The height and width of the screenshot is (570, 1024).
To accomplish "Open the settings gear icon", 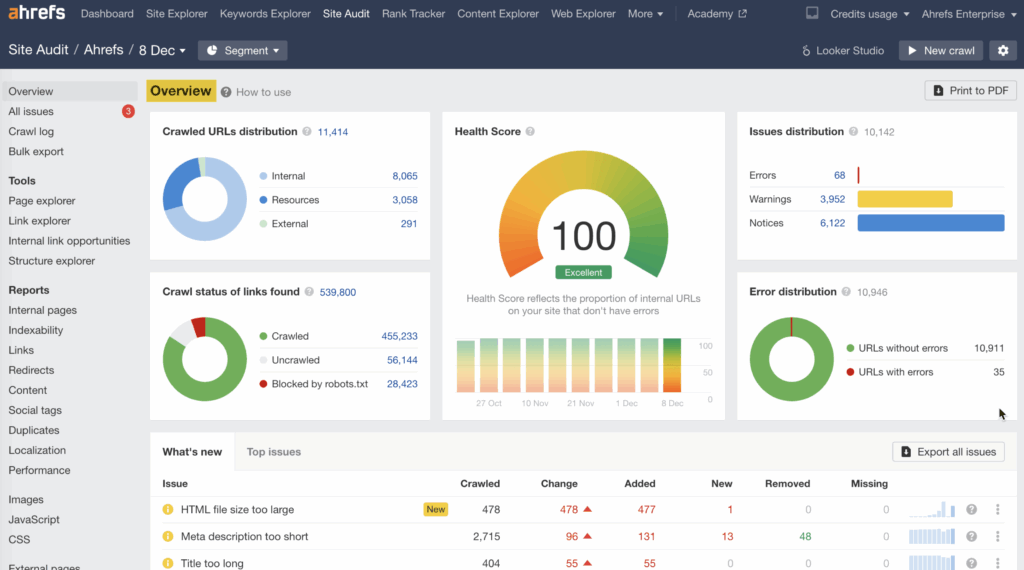I will pos(1003,50).
